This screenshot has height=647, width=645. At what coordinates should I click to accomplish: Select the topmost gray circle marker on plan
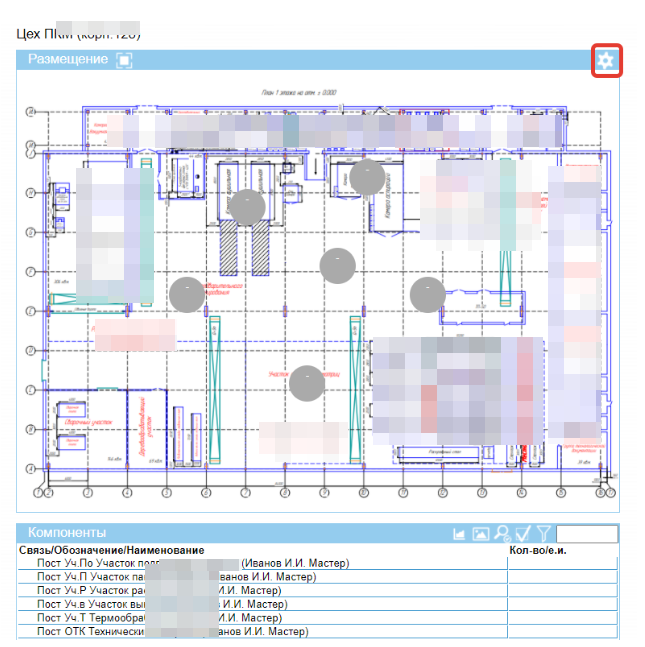point(367,176)
